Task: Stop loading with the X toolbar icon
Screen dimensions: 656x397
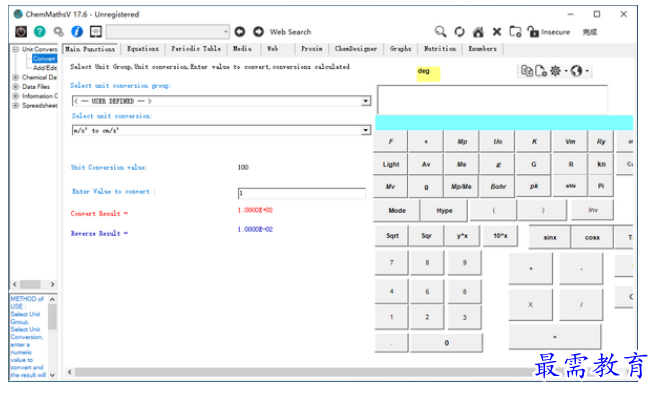Action: 497,32
